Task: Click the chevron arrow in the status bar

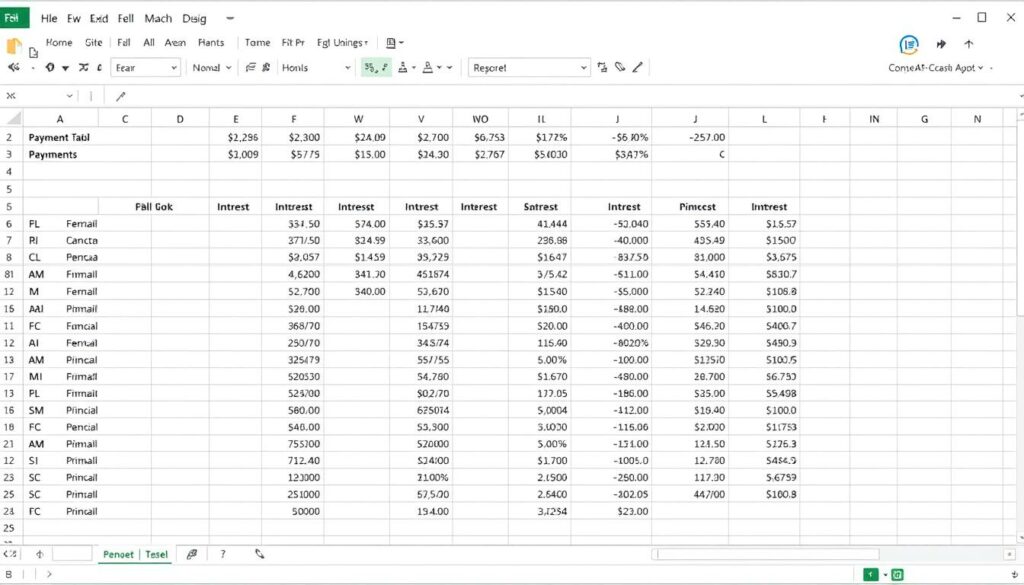Action: [x=49, y=575]
